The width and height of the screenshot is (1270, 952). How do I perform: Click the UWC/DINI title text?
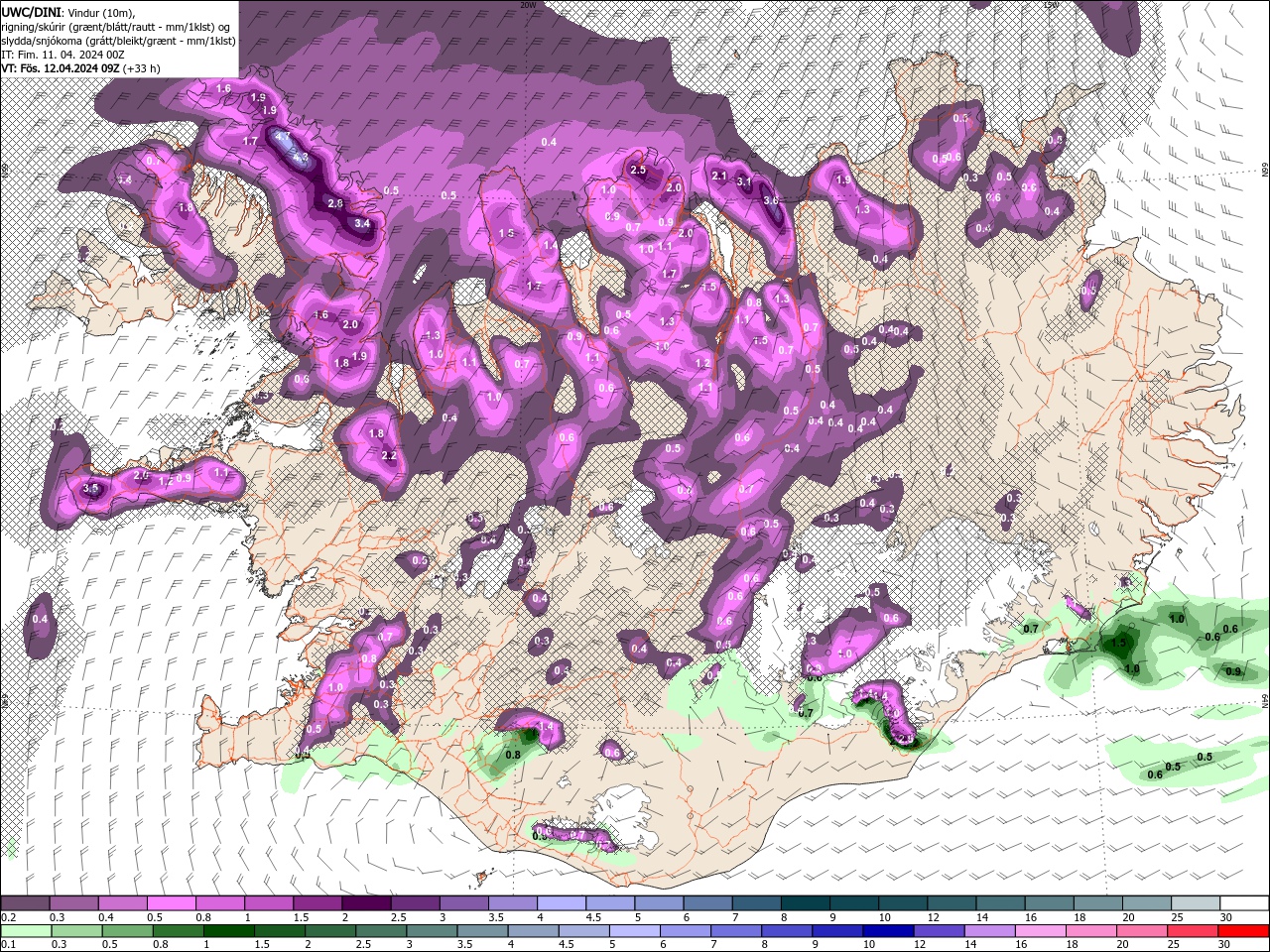[30, 12]
